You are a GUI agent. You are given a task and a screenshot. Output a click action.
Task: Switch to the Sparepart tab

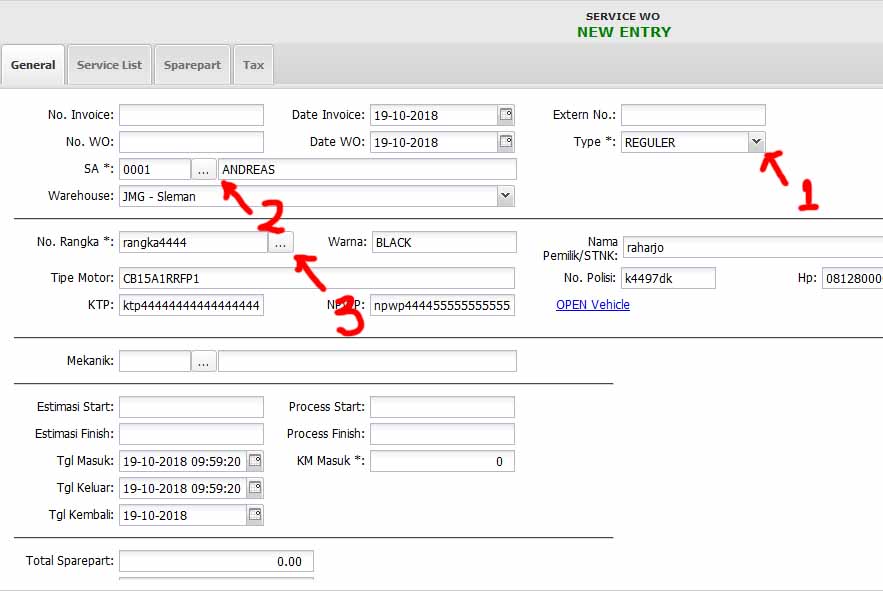(192, 65)
